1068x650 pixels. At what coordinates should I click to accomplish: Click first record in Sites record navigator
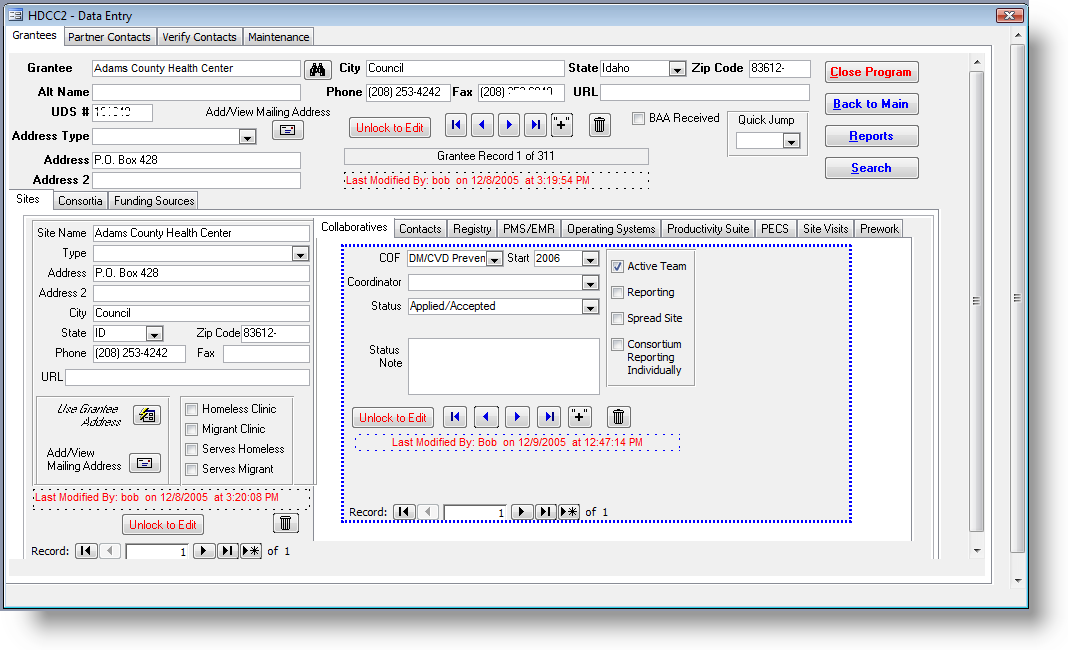point(87,551)
